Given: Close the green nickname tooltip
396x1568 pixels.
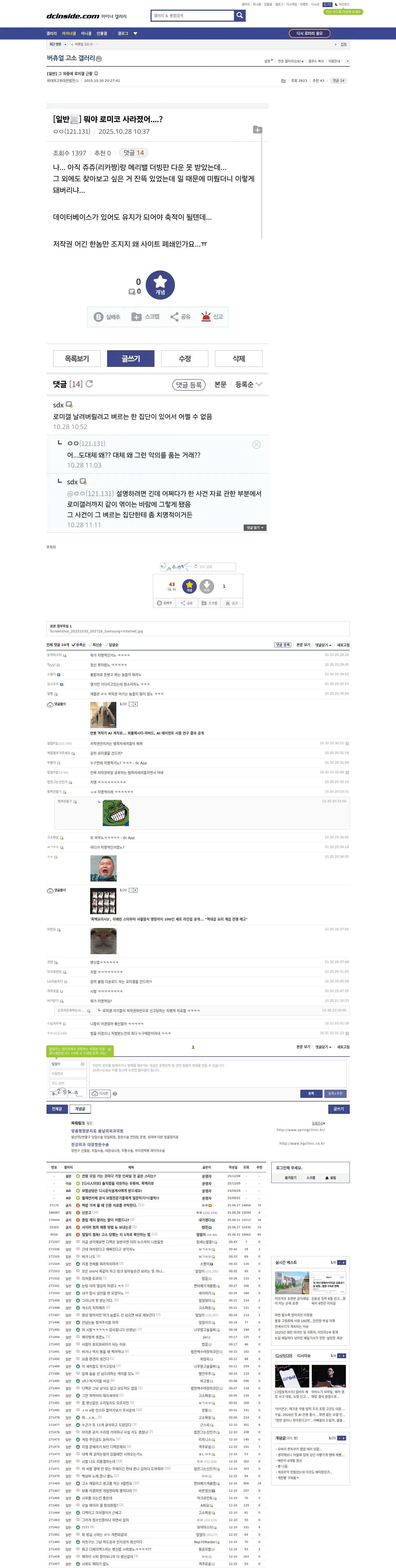Looking at the screenshot, I should (x=110, y=1050).
